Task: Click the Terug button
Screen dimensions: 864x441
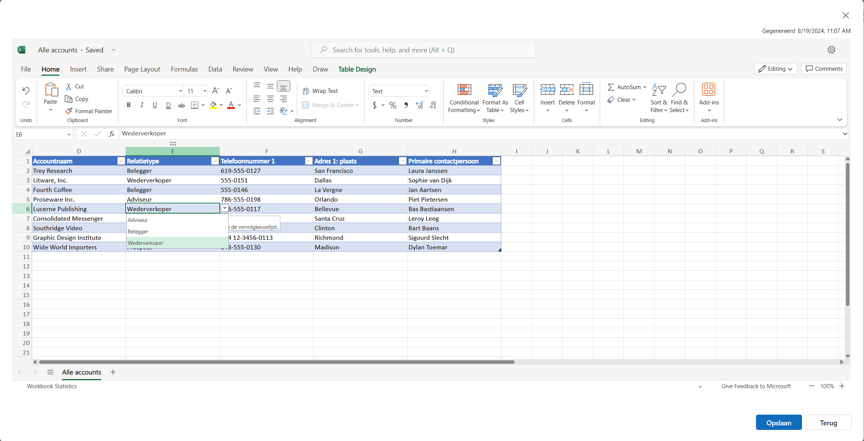Action: (828, 423)
